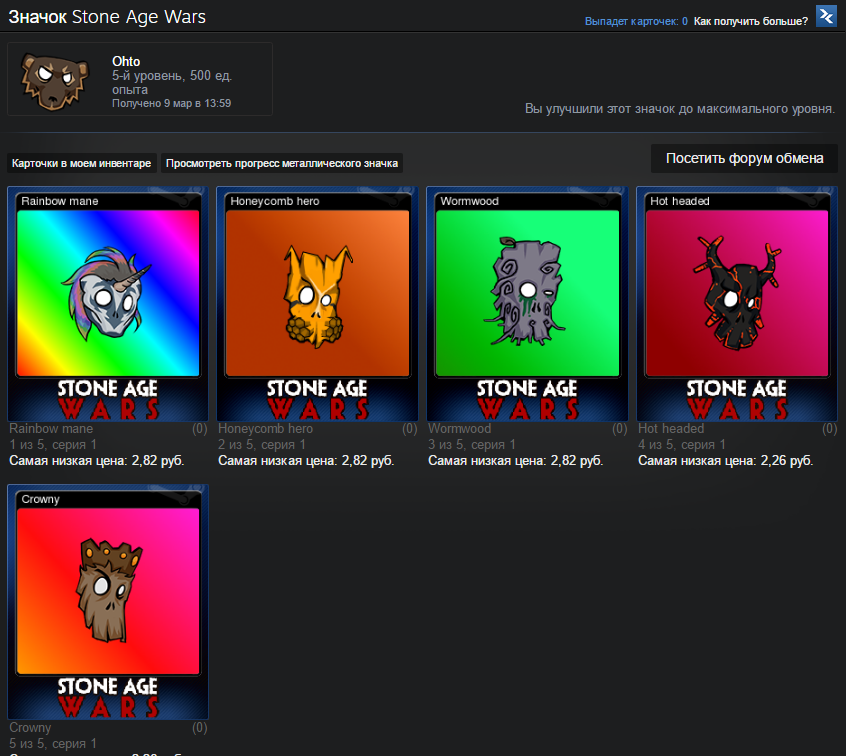
Task: Click the 'Wormwood' caption below card
Action: pyautogui.click(x=460, y=428)
